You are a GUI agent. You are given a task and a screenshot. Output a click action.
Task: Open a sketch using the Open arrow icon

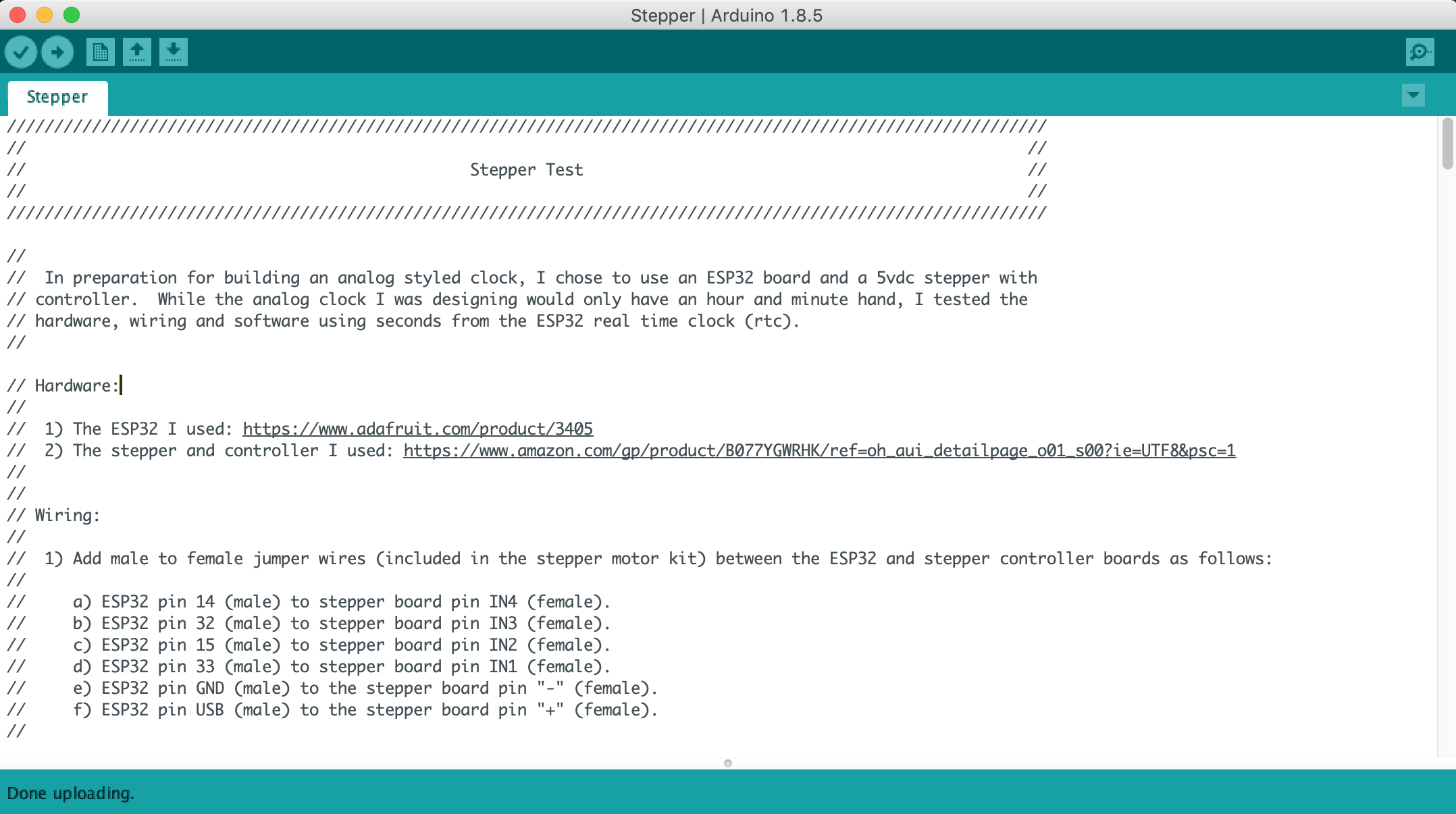(x=137, y=52)
